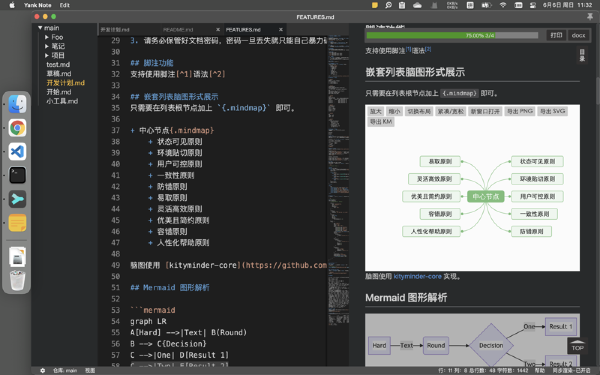Click the pin icon at the window's top right
The height and width of the screenshot is (375, 600).
[590, 16]
